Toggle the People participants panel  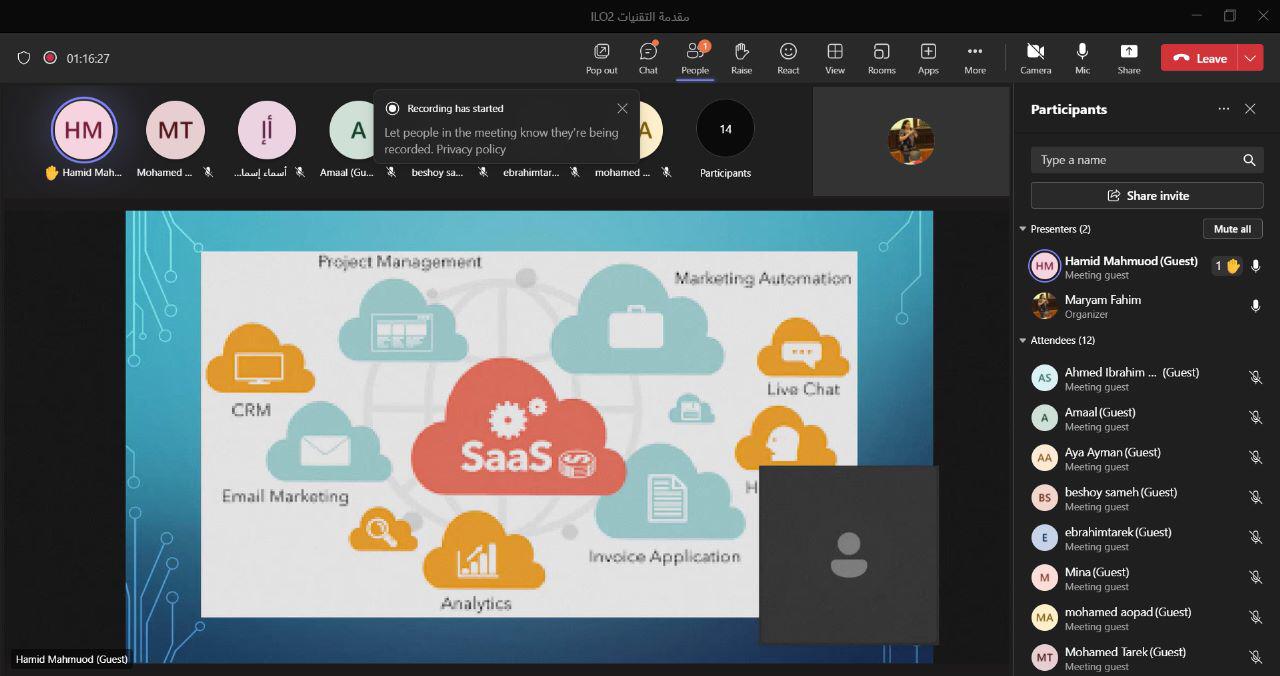(x=694, y=58)
